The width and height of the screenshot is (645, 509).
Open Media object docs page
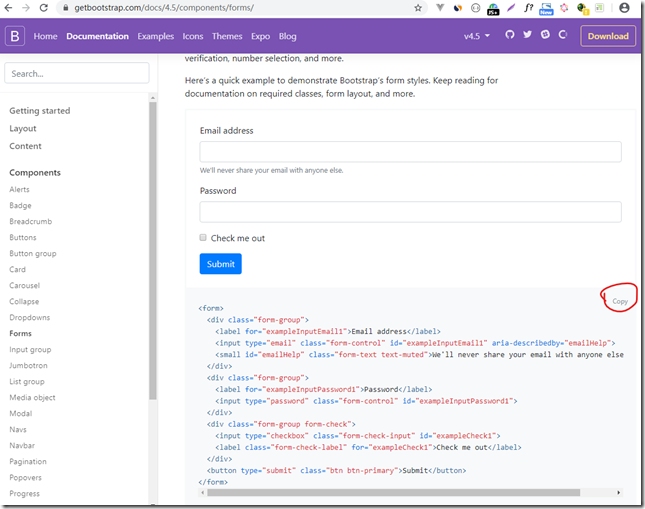tap(32, 397)
